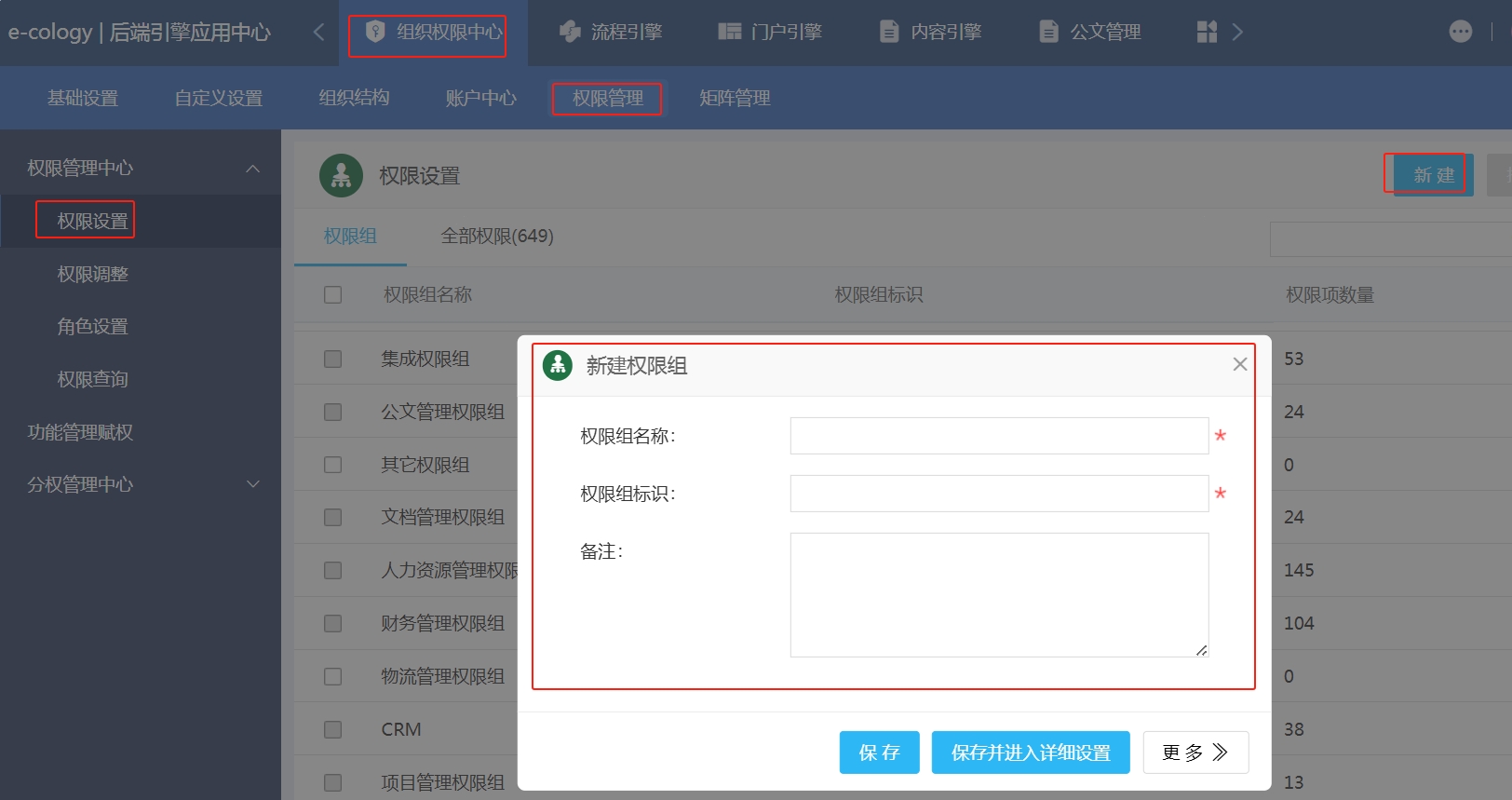Click 保存并进入详细设置 button
The image size is (1512, 800).
click(1030, 753)
